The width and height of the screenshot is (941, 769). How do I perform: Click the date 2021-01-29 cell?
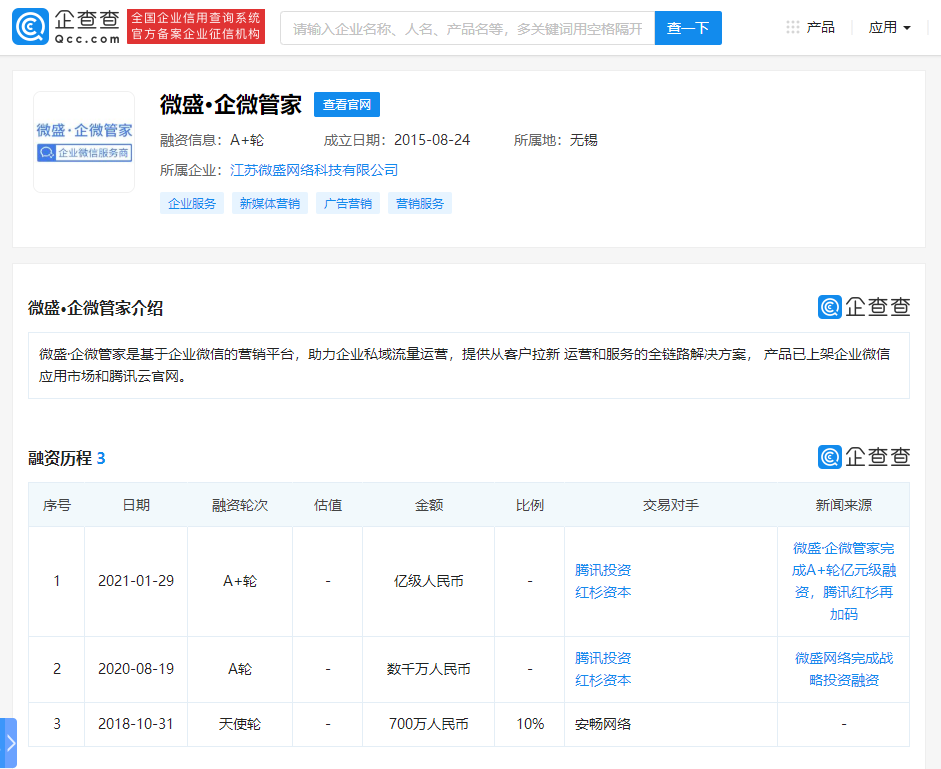pyautogui.click(x=136, y=581)
